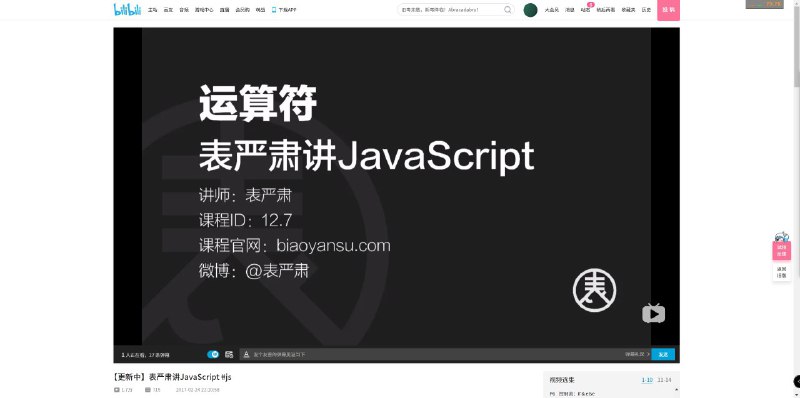Click the search magnifier icon
Screen dimensions: 800x398
(x=508, y=10)
